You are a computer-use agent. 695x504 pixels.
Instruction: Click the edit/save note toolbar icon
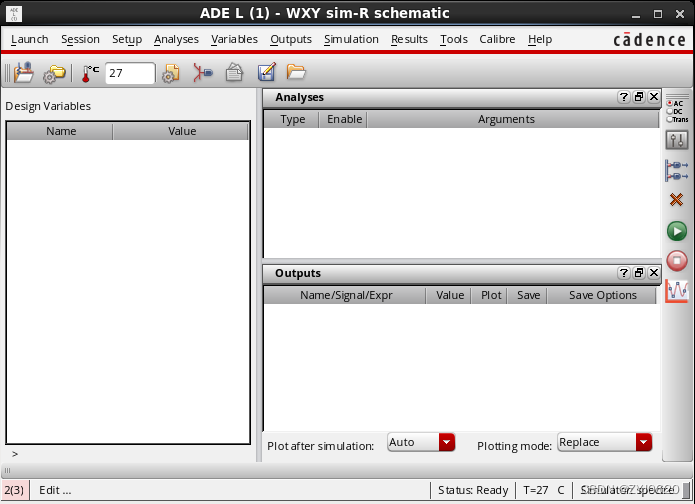point(266,72)
